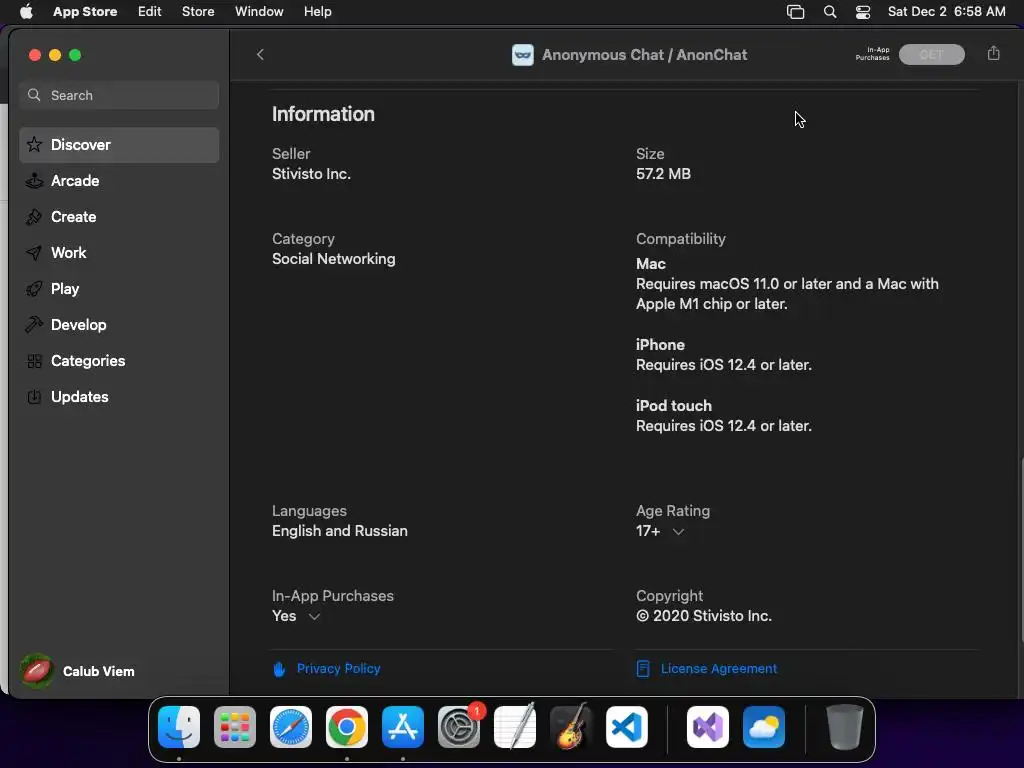The image size is (1024, 768).
Task: Open the Apple menu
Action: pyautogui.click(x=26, y=12)
